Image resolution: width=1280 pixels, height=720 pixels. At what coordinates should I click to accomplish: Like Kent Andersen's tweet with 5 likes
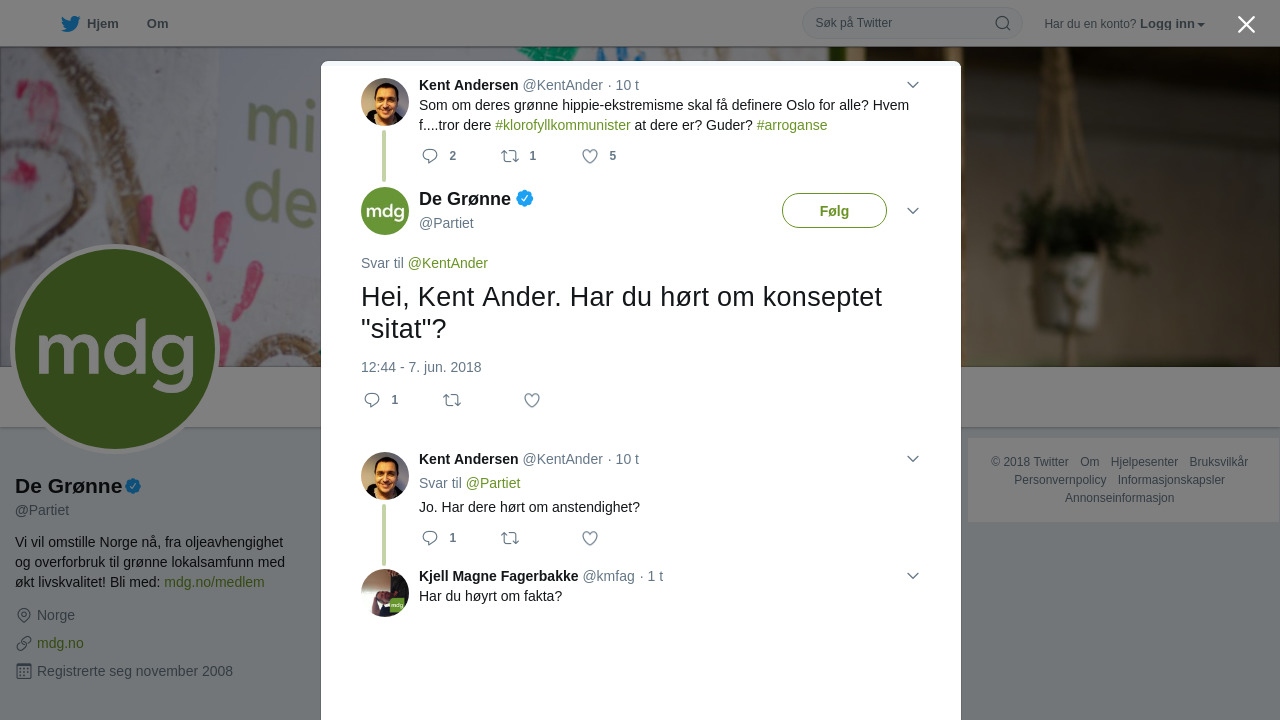590,156
